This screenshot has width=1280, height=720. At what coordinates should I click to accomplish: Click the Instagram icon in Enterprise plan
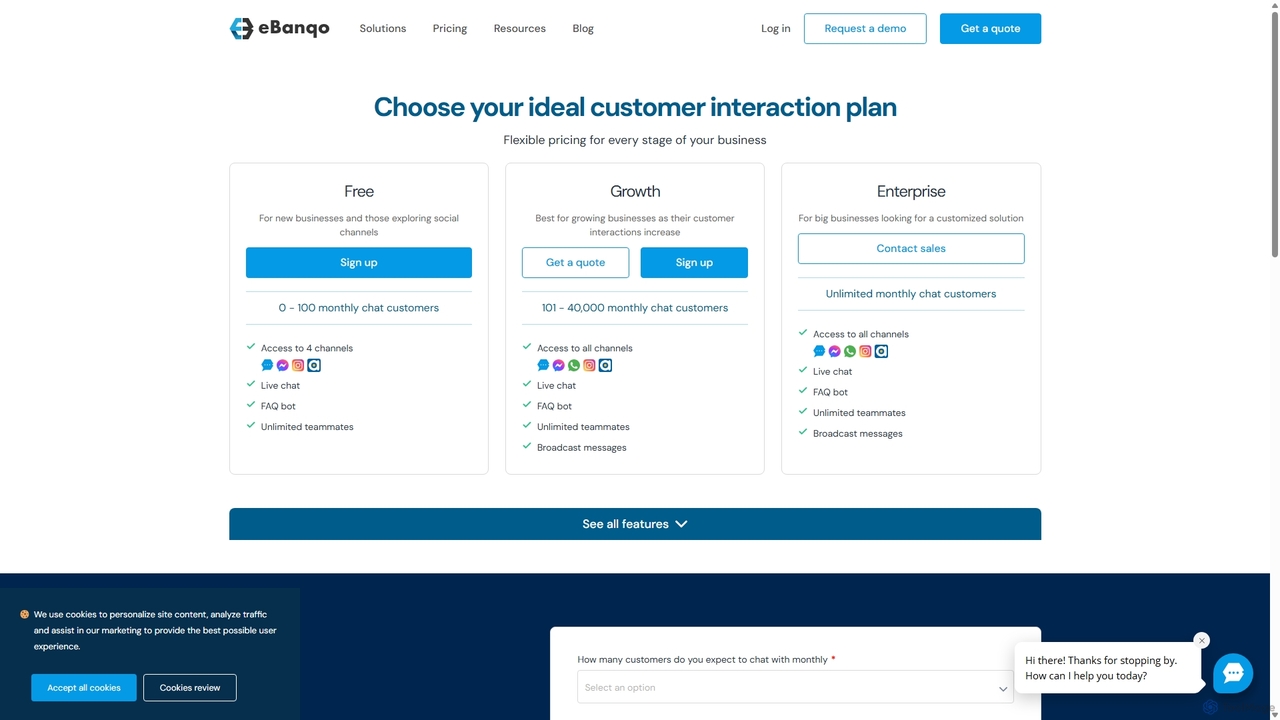(x=866, y=351)
